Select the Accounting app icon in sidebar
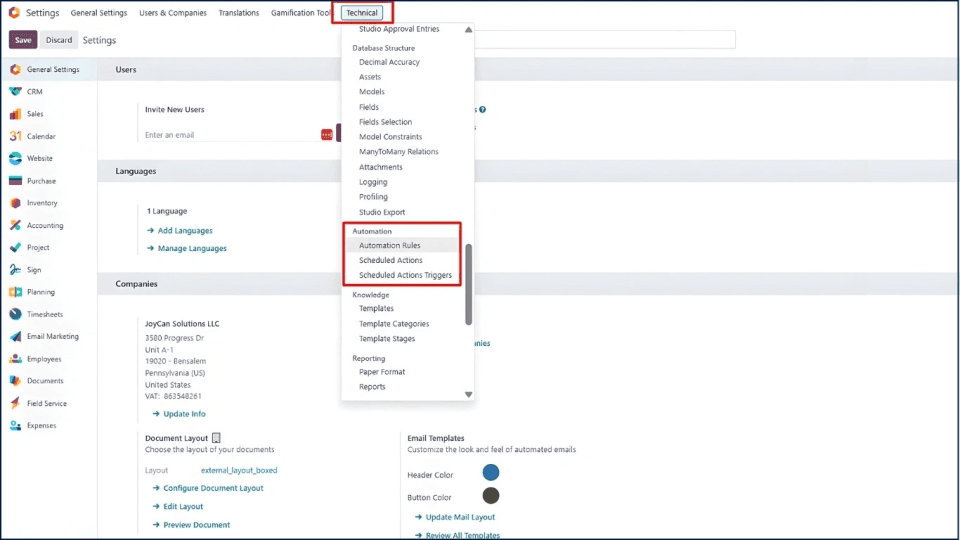This screenshot has width=960, height=540. [15, 225]
